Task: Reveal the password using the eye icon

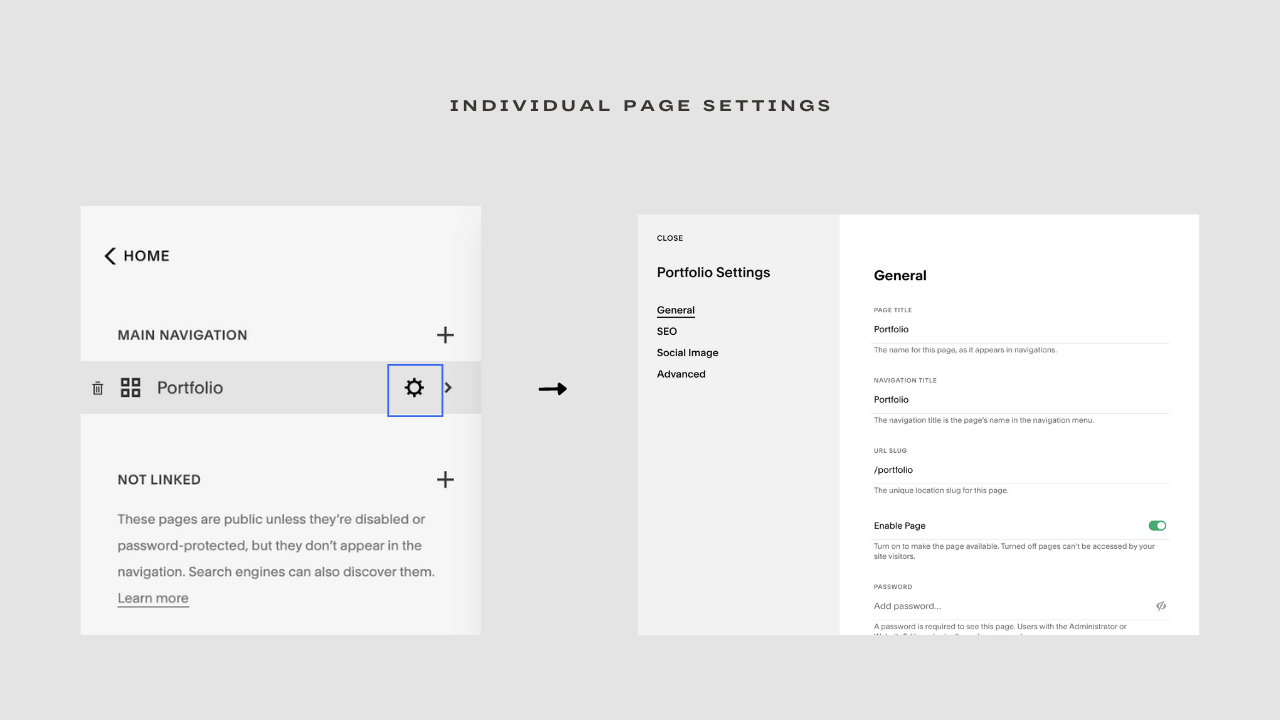Action: click(x=1160, y=606)
